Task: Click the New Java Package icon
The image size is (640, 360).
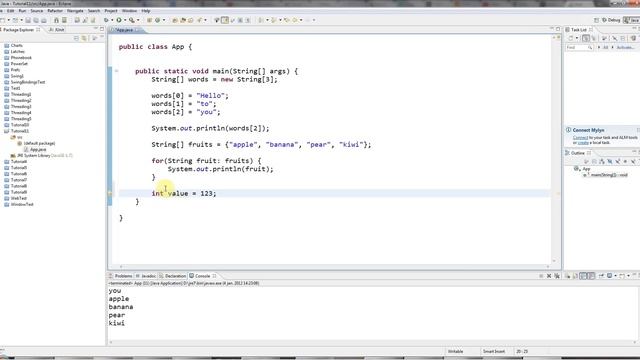Action: click(149, 20)
